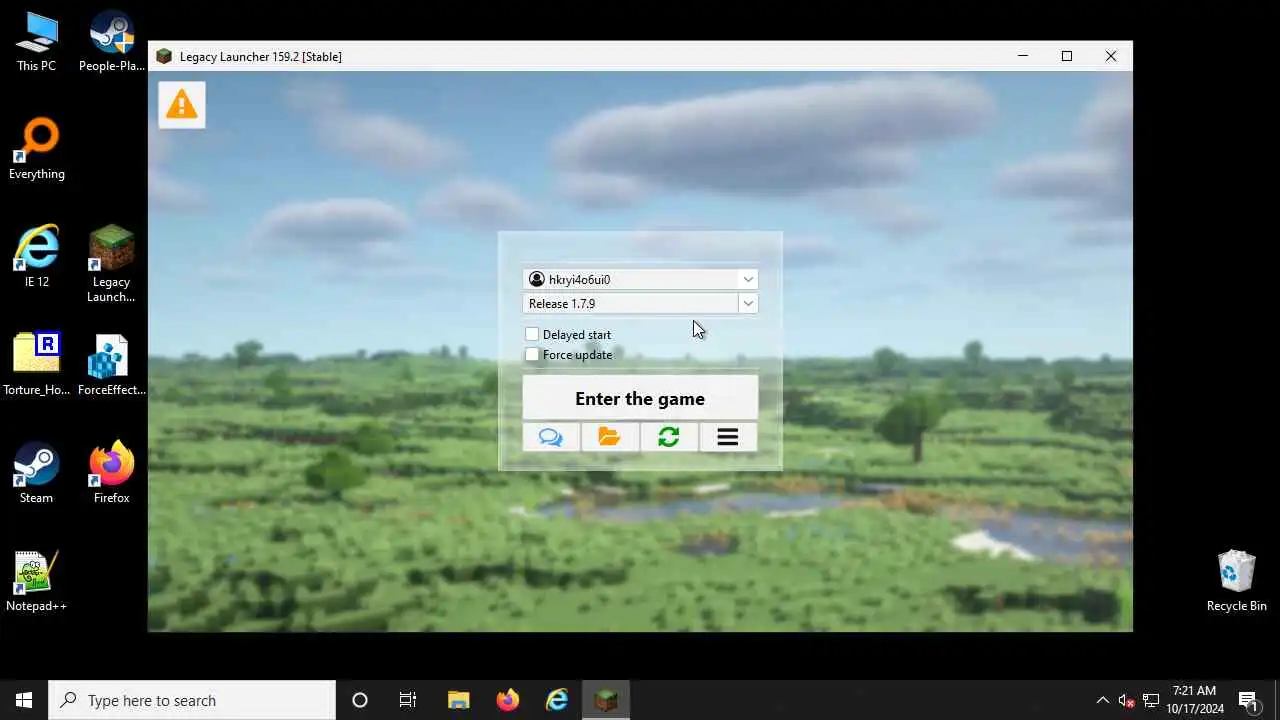Select the ForceEffect... desktop icon

click(x=112, y=366)
